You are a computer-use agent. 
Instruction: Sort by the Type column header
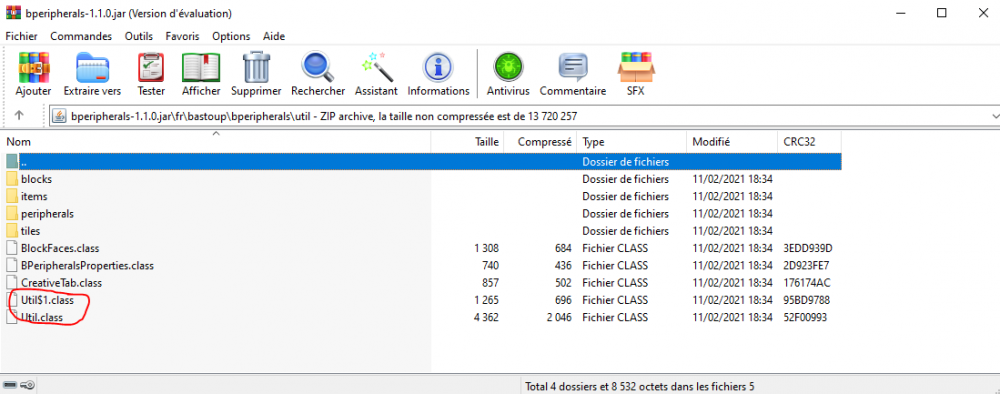(631, 142)
